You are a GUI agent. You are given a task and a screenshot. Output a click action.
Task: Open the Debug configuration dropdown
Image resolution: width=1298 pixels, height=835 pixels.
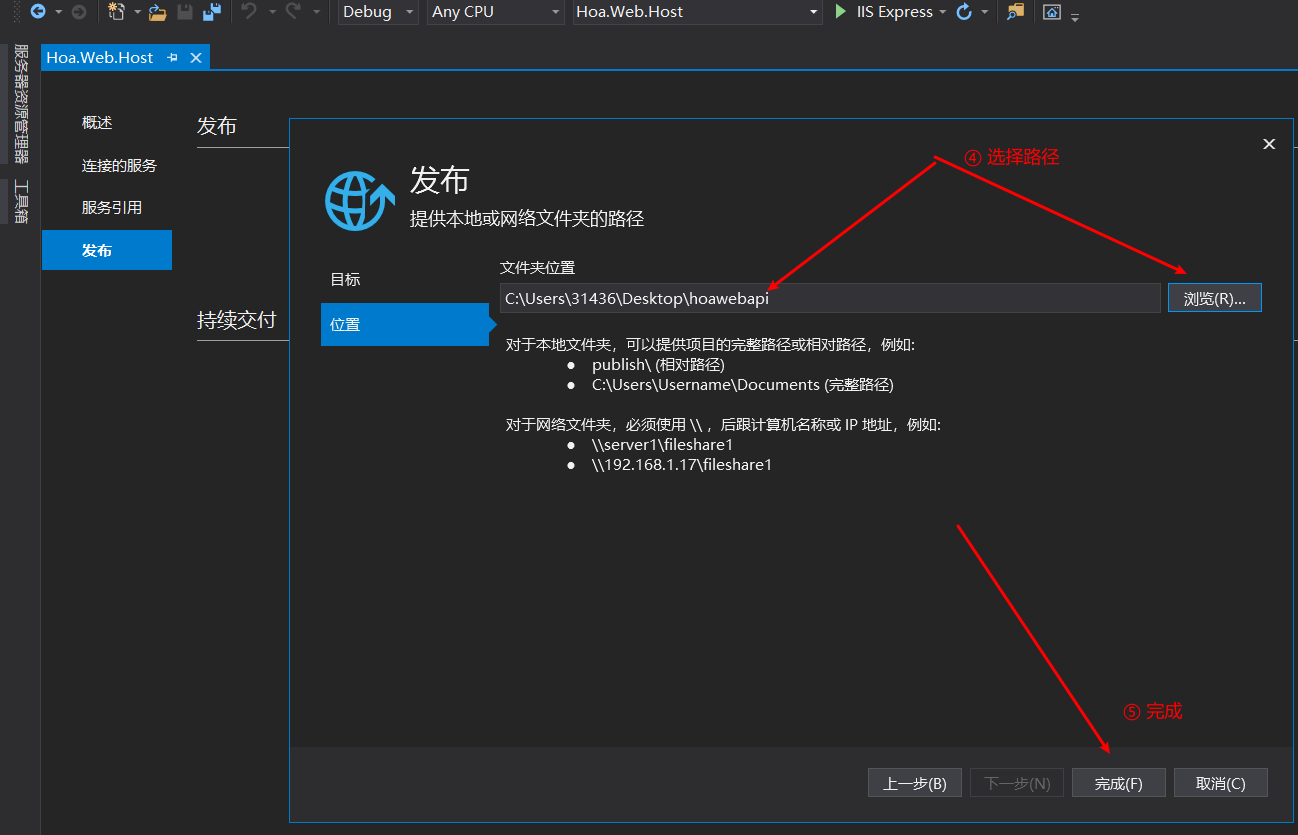pyautogui.click(x=377, y=12)
